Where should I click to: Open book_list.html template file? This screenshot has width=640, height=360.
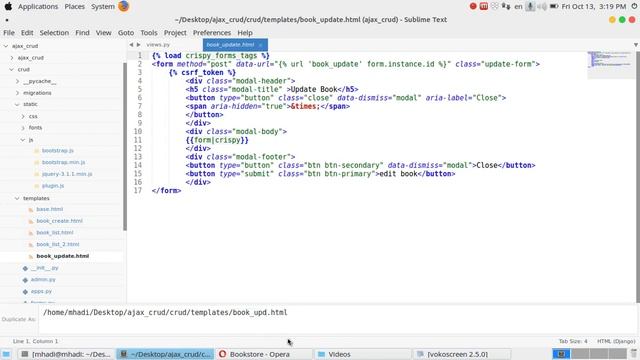tap(55, 233)
